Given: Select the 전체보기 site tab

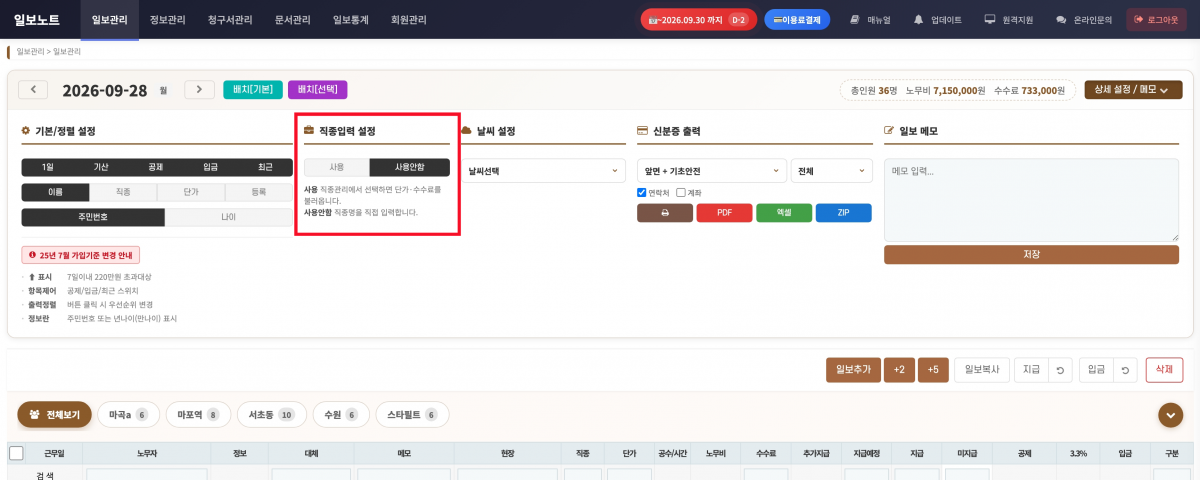Looking at the screenshot, I should 55,414.
